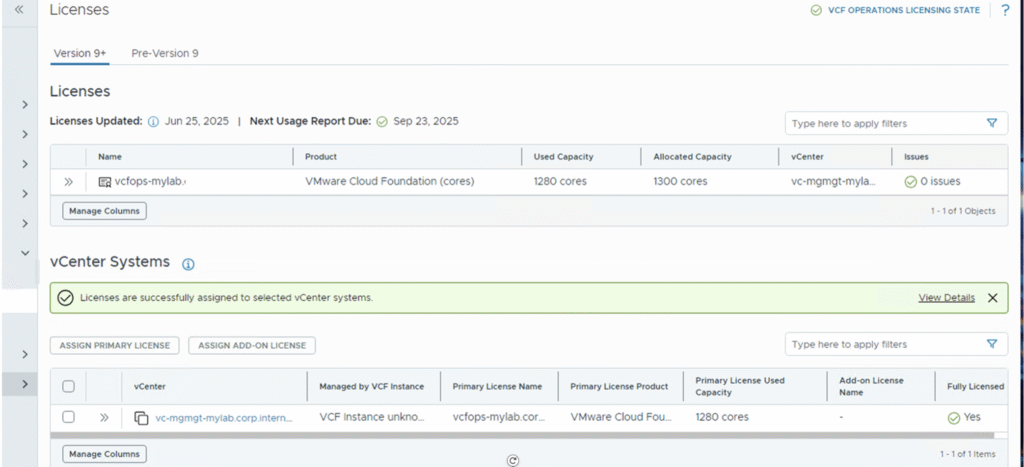This screenshot has height=467, width=1024.
Task: Click filter funnel icon in Licenses section
Action: (x=992, y=123)
